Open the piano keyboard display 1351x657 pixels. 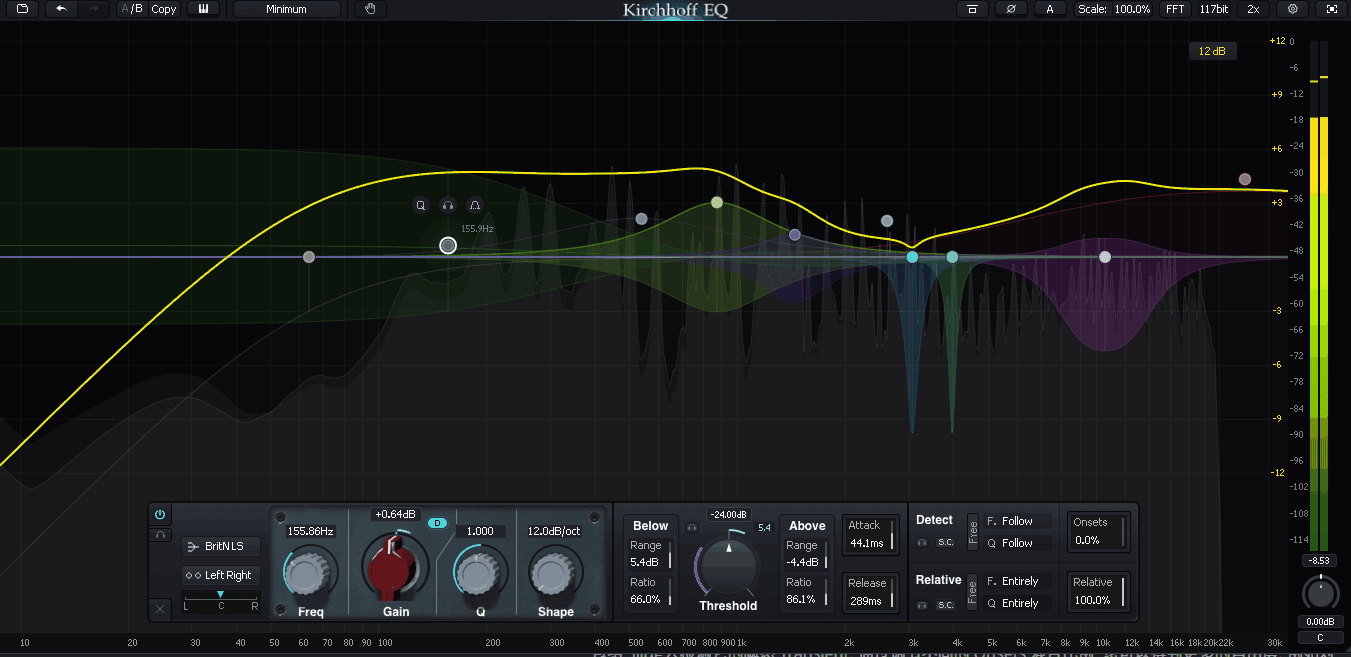click(204, 9)
